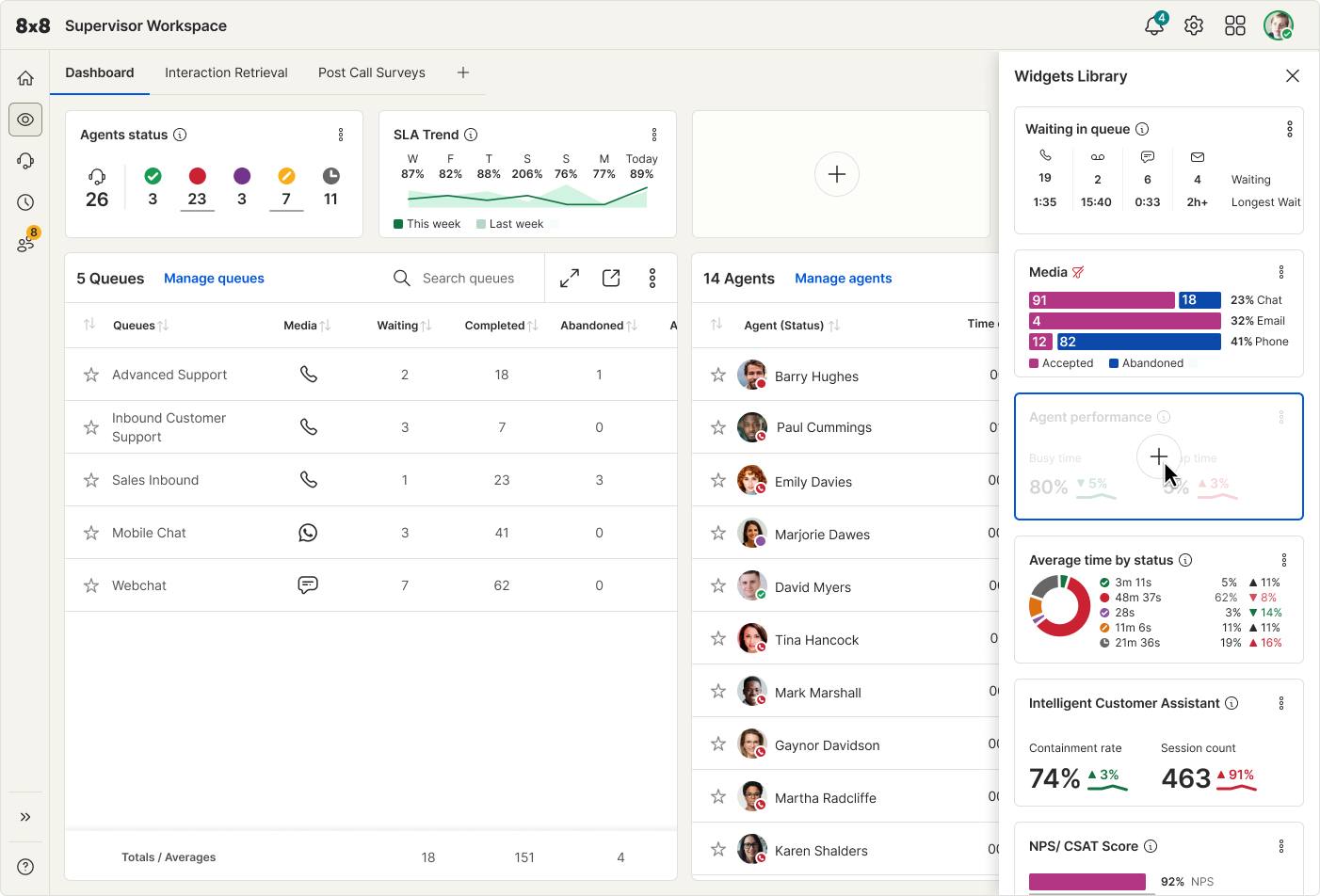Open settings gear in top bar
This screenshot has height=896, width=1320.
click(1194, 26)
